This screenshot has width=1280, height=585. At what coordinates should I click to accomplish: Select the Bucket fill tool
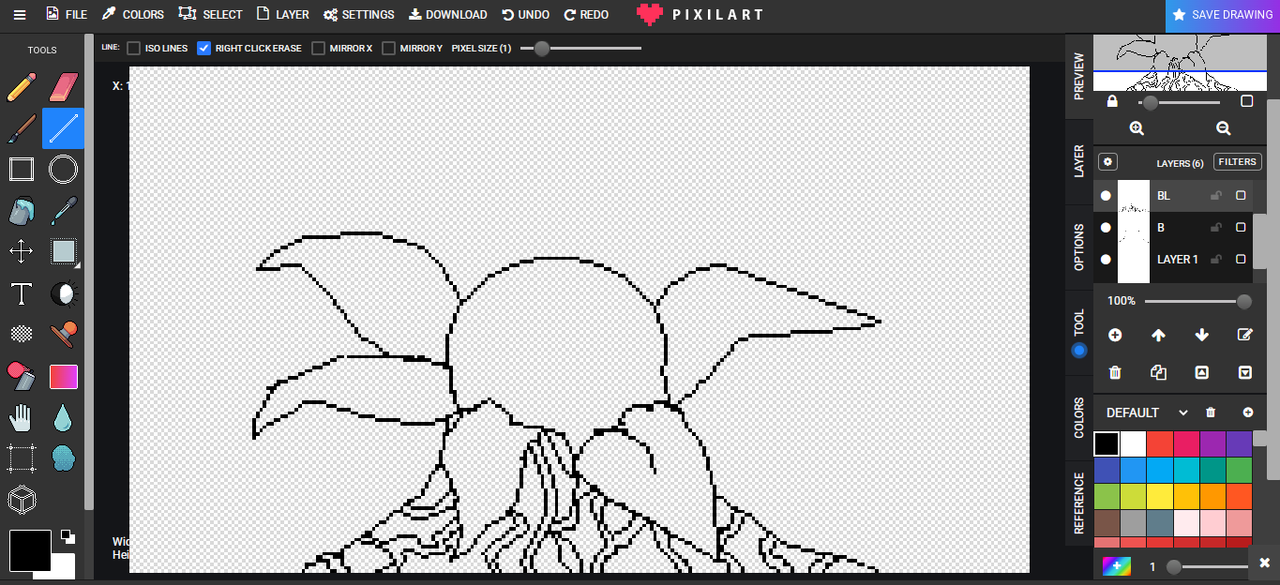click(x=21, y=211)
